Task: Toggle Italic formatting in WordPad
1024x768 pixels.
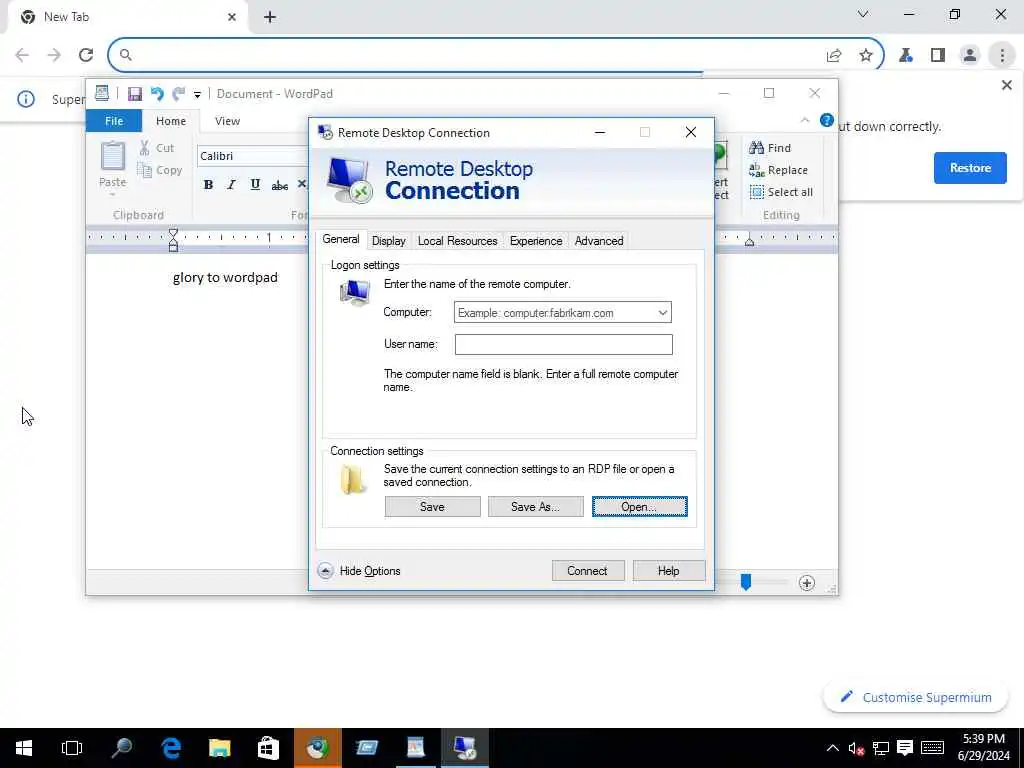Action: point(231,185)
